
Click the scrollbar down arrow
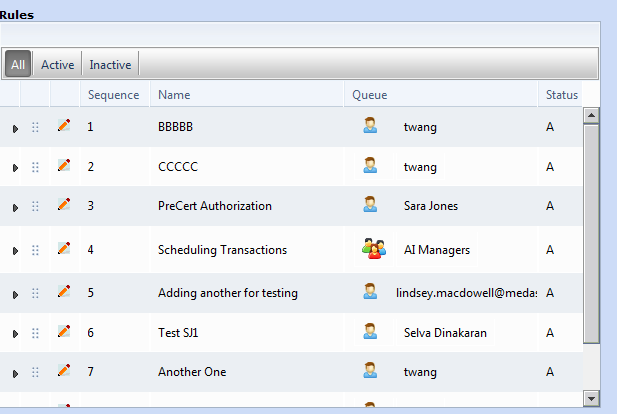pyautogui.click(x=590, y=398)
